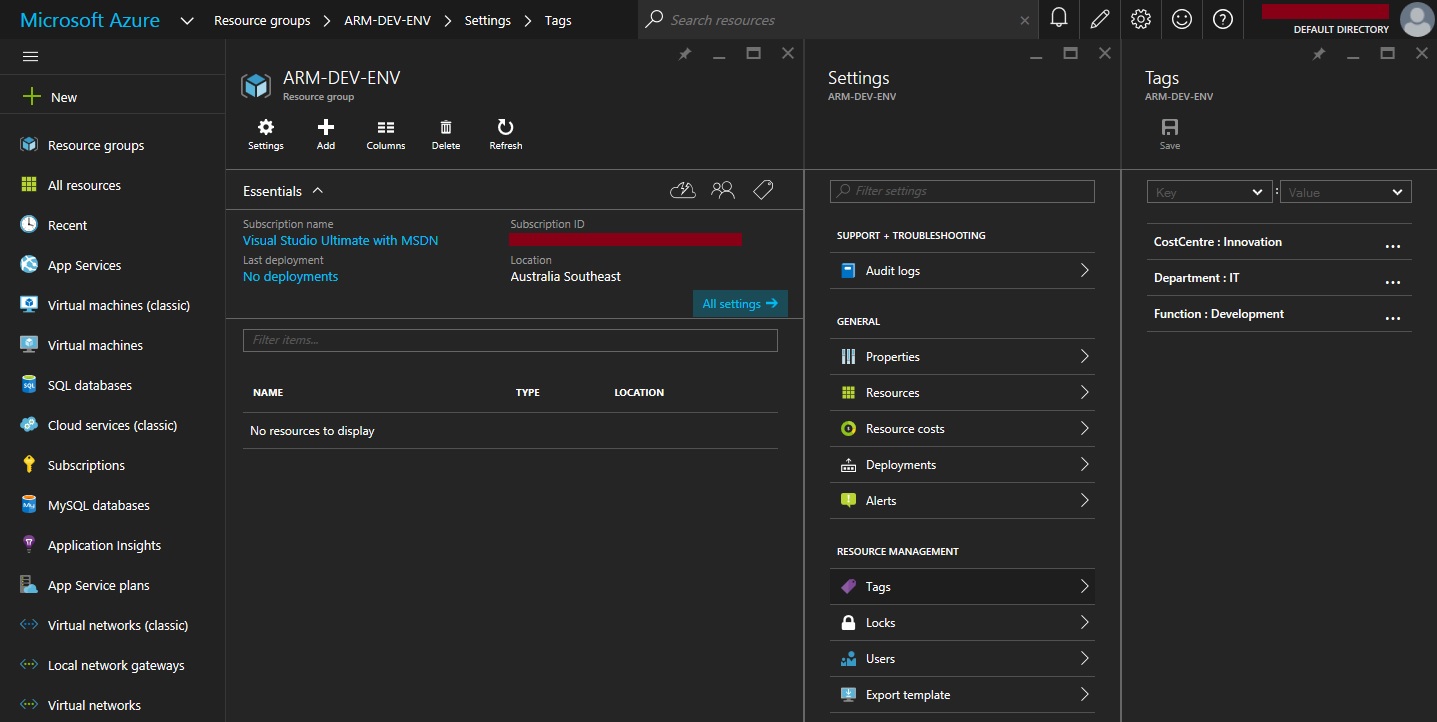The width and height of the screenshot is (1437, 722).
Task: Open Visual Studio Ultimate with MSDN subscription link
Action: 340,240
